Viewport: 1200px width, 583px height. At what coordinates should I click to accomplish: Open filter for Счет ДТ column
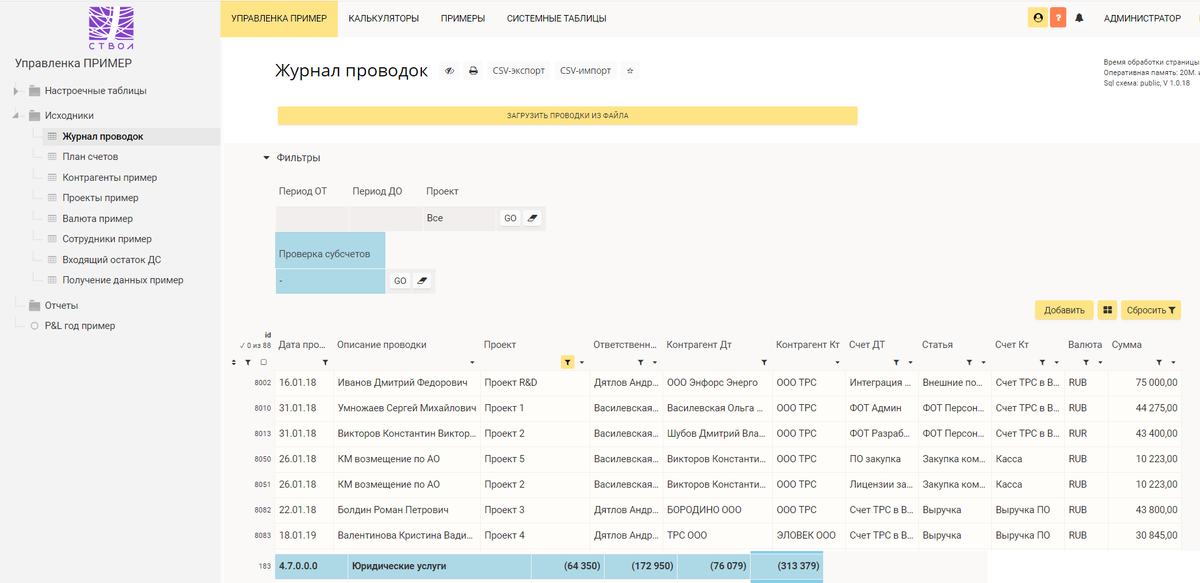pos(897,362)
